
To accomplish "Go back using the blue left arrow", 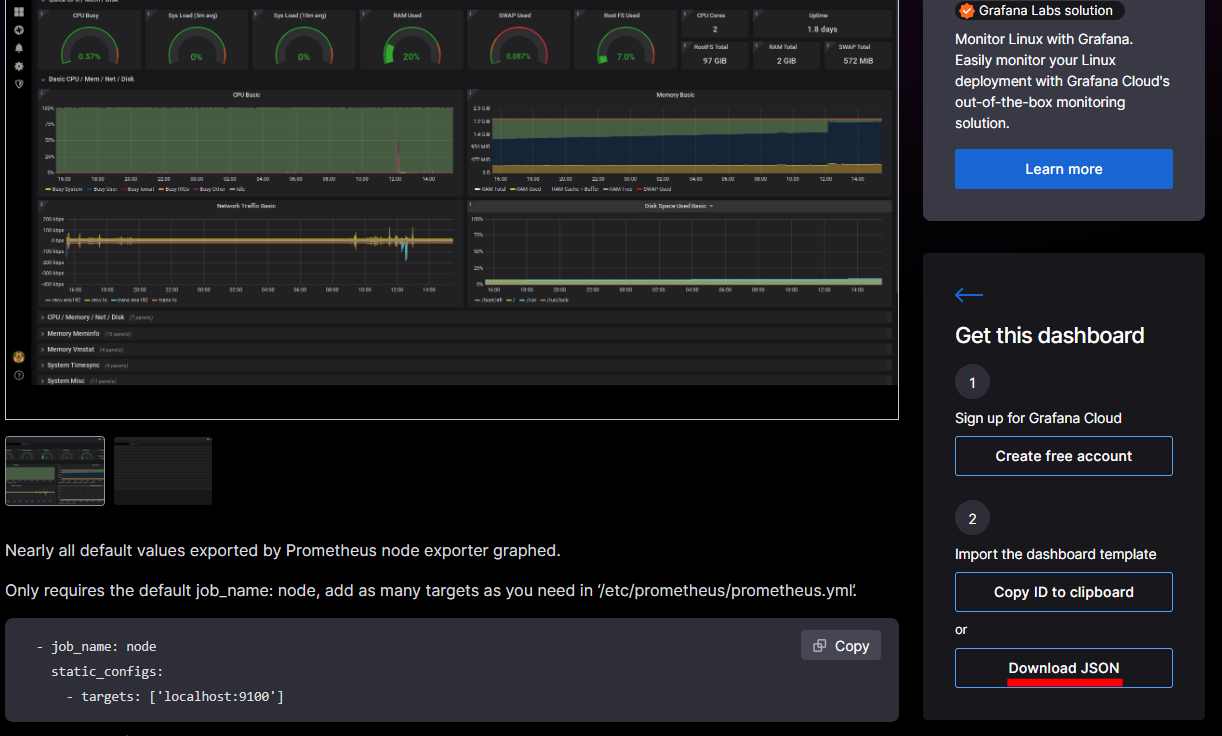I will pyautogui.click(x=969, y=295).
